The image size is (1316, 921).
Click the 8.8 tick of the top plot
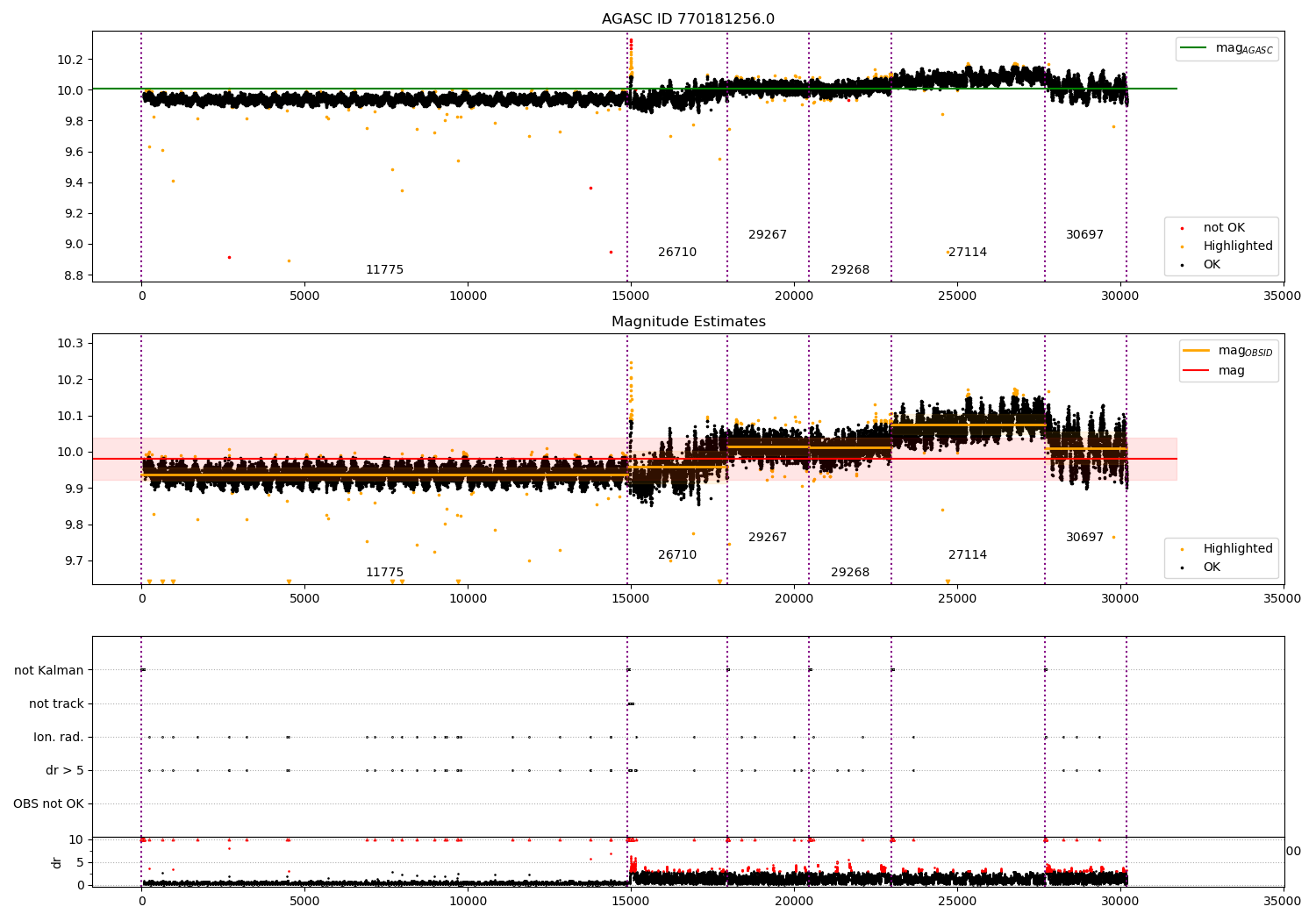(74, 275)
